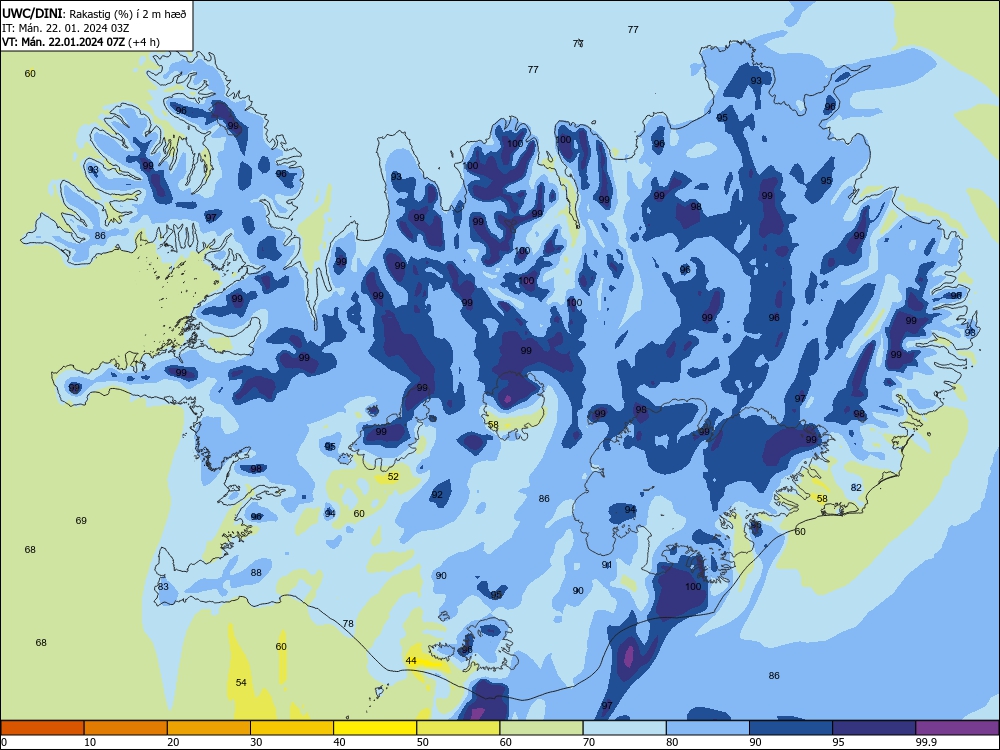Screen dimensions: 1000x750
Task: Click the humidity value 83 on the map
Action: click(163, 587)
